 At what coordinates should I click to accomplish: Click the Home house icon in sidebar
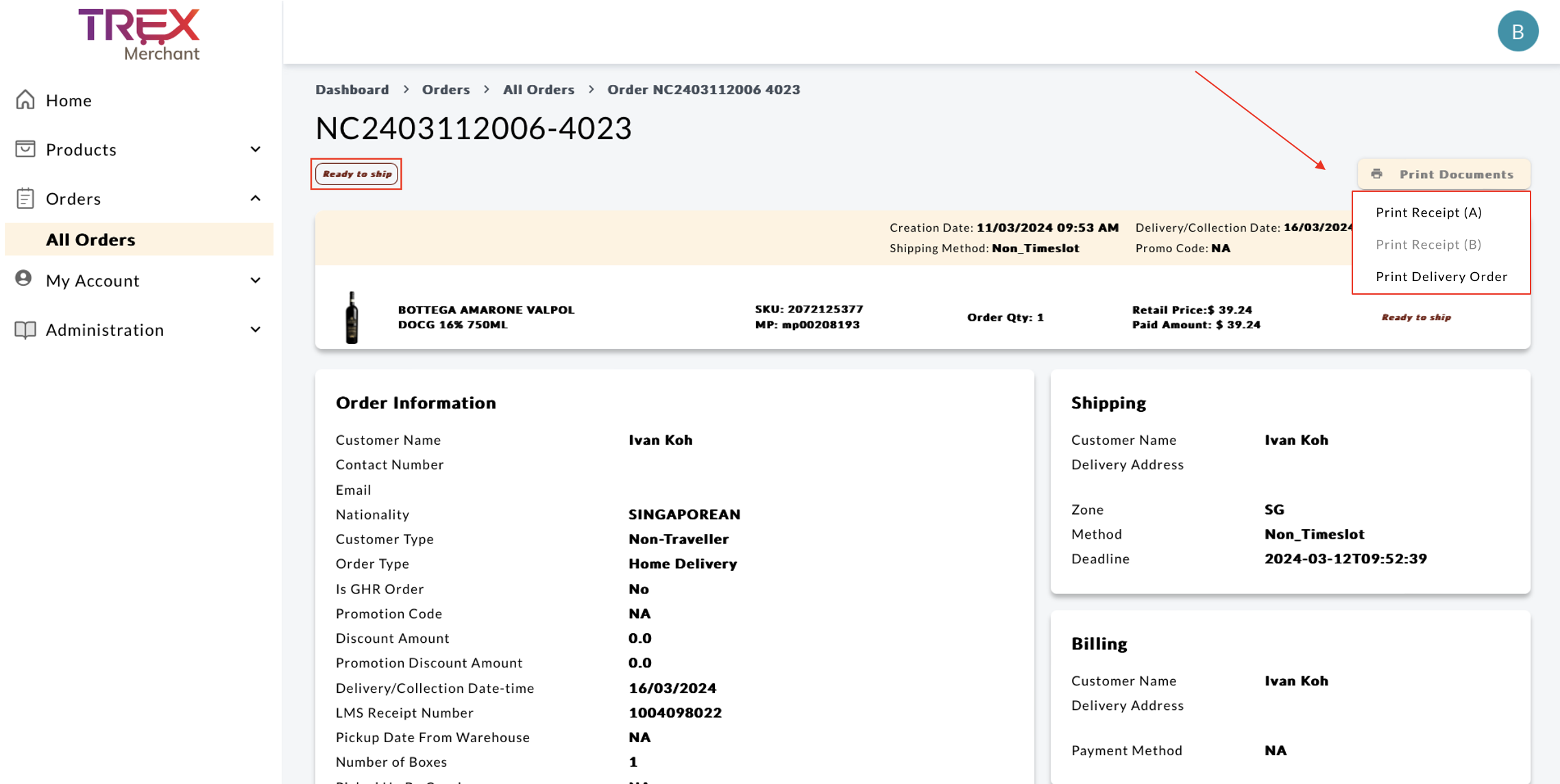coord(25,100)
